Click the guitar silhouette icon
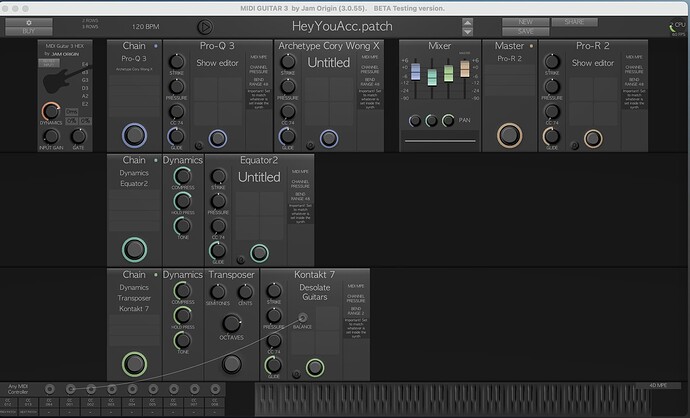The width and height of the screenshot is (690, 418). tap(65, 79)
